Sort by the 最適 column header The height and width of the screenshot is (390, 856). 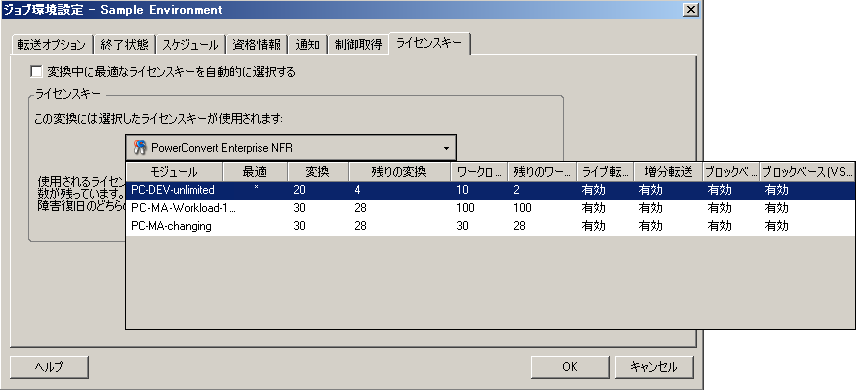255,172
